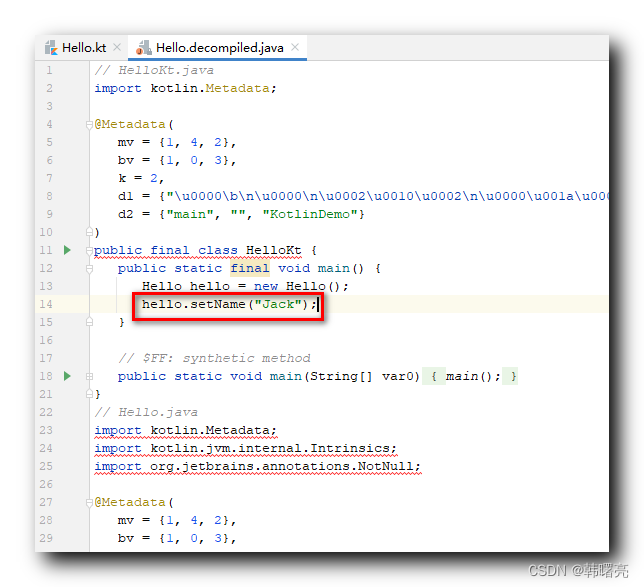Run main method from line 18 gutter
644x587 pixels.
(x=67, y=376)
